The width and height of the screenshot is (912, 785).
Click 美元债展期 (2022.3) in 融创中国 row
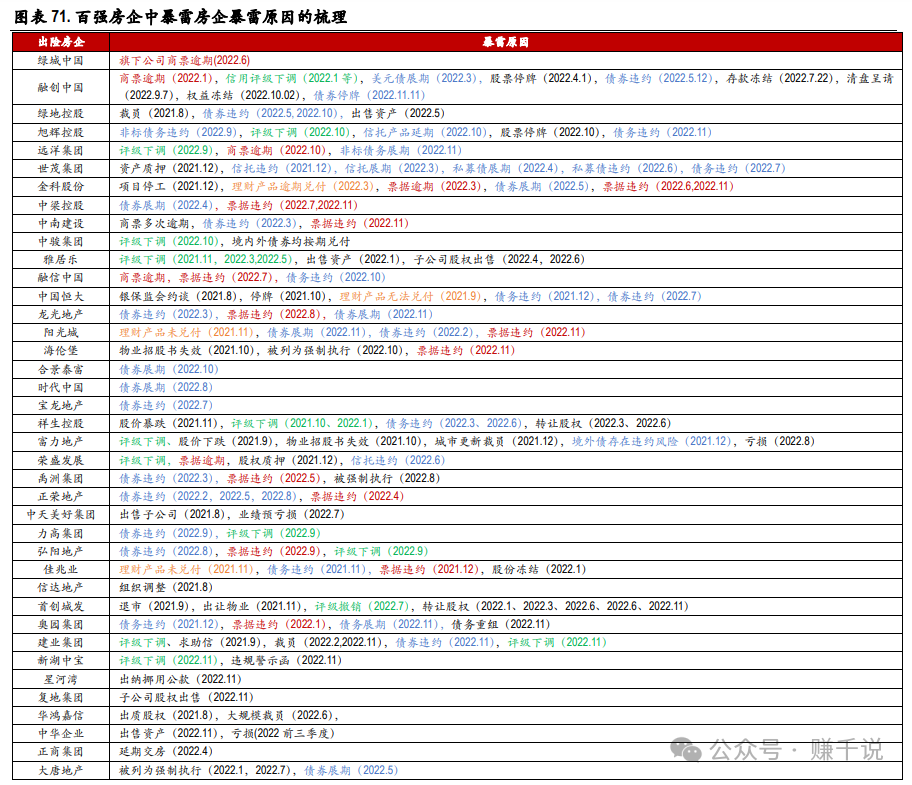424,78
